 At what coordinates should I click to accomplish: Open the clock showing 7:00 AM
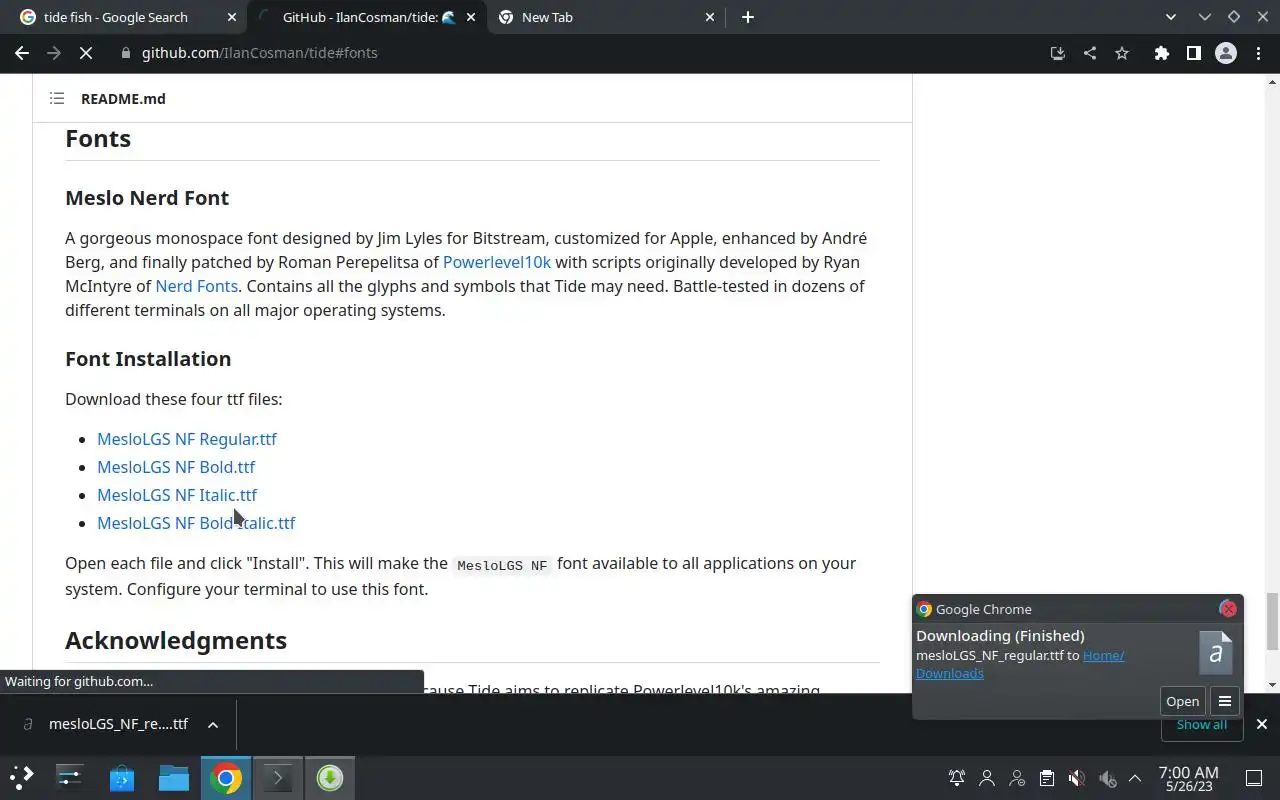click(1188, 779)
